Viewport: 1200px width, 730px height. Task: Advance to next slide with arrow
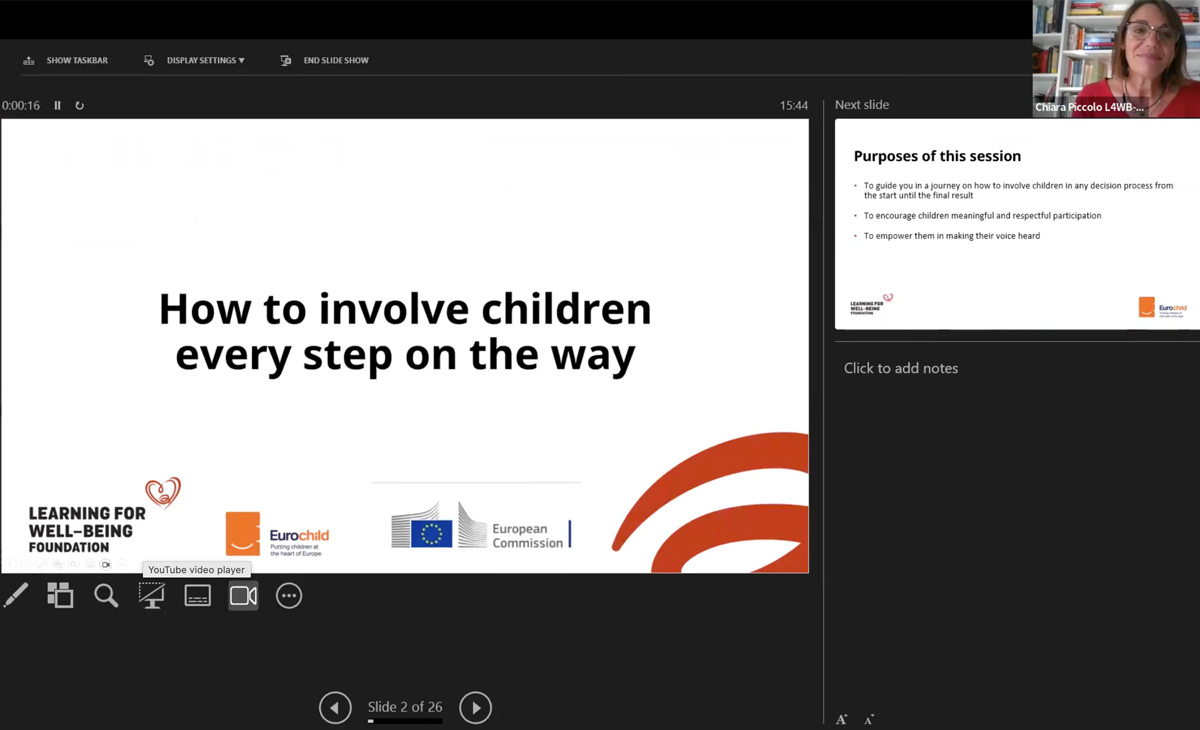point(476,708)
